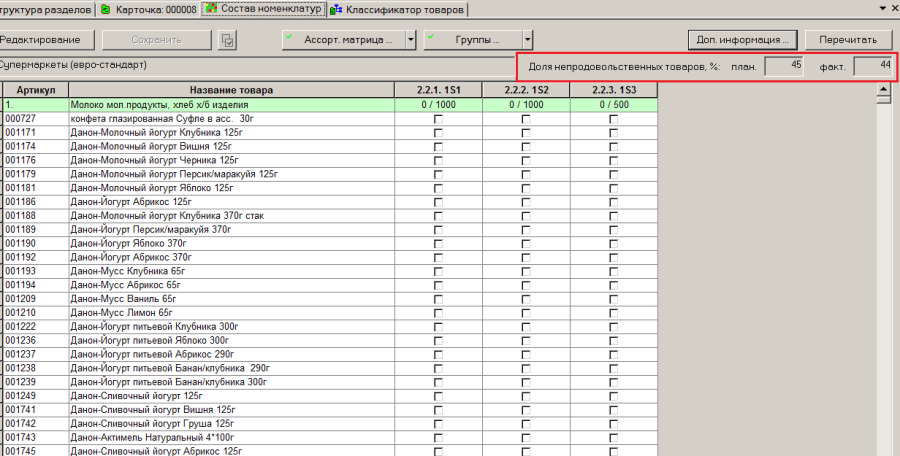Click the scrollbar up arrow
Viewport: 900px width, 456px height.
883,89
